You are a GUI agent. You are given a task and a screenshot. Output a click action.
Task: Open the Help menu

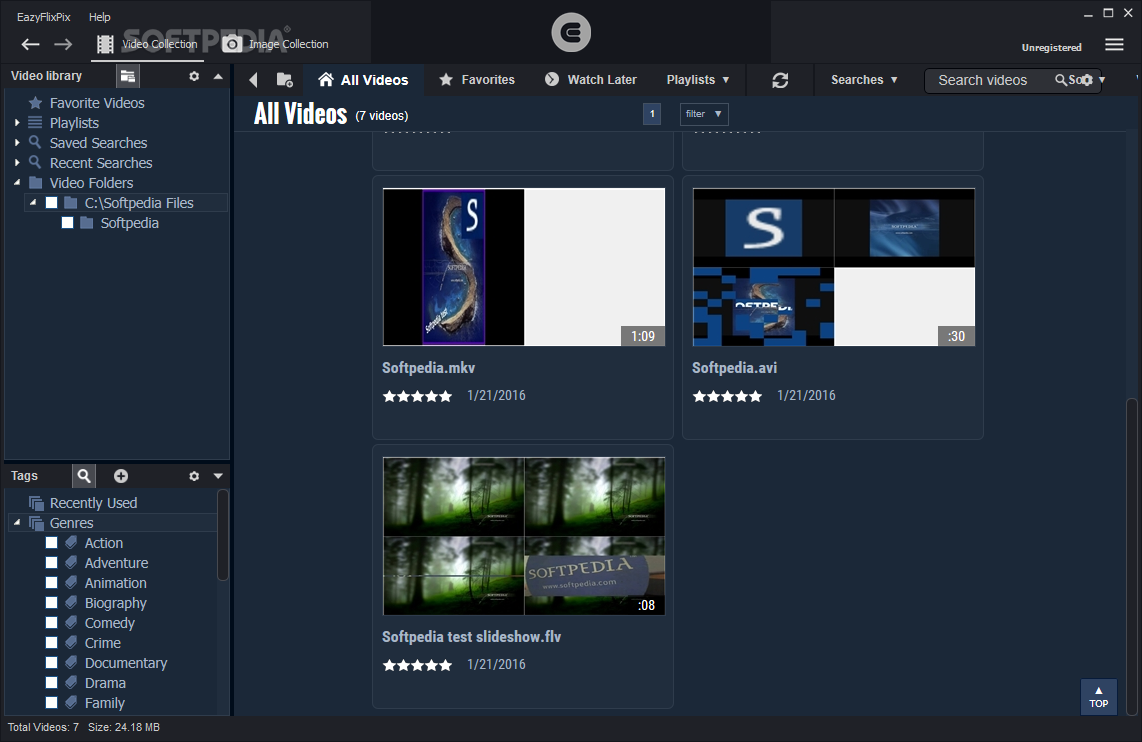pos(100,17)
